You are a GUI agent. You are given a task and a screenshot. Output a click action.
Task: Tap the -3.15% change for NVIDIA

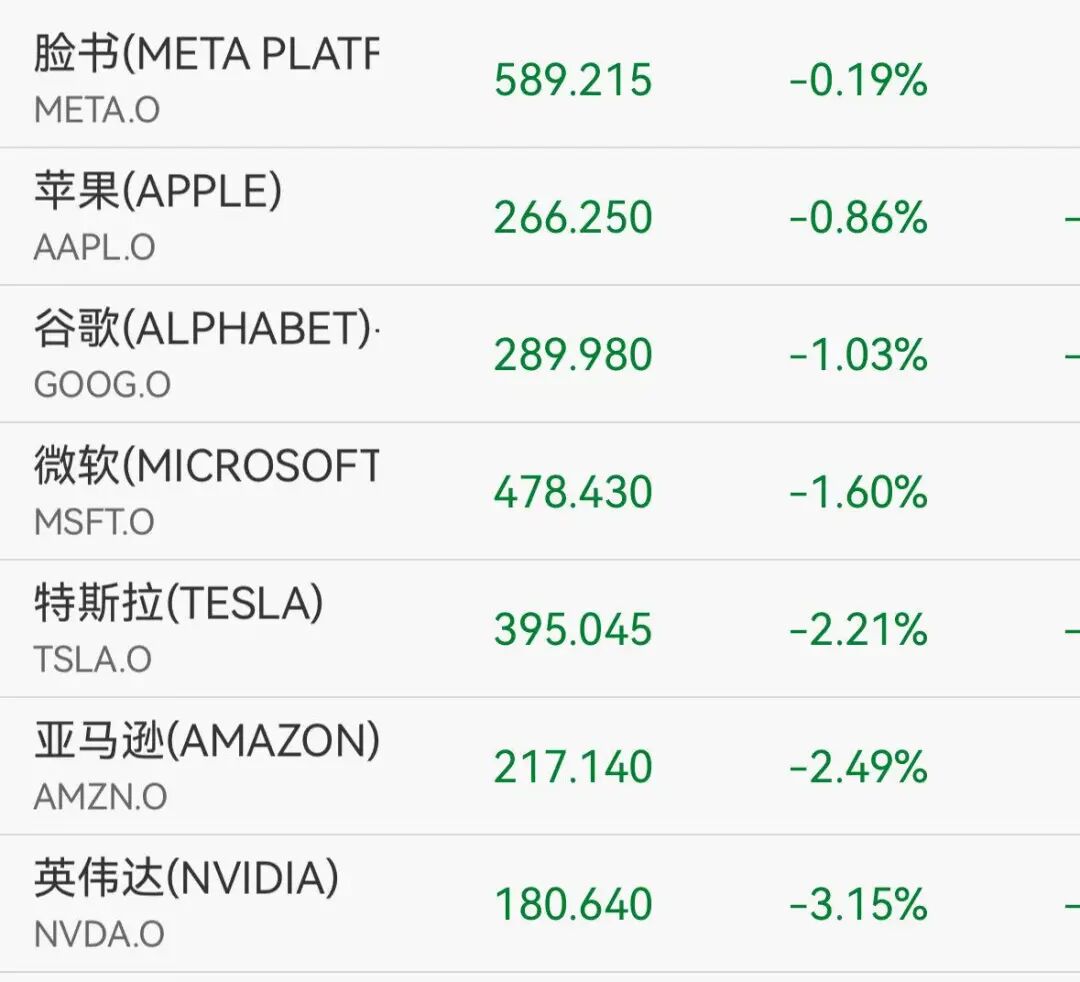(x=858, y=904)
